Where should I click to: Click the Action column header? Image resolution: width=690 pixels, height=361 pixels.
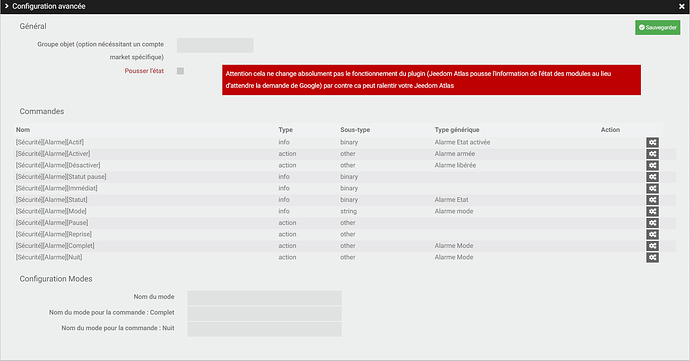click(610, 129)
